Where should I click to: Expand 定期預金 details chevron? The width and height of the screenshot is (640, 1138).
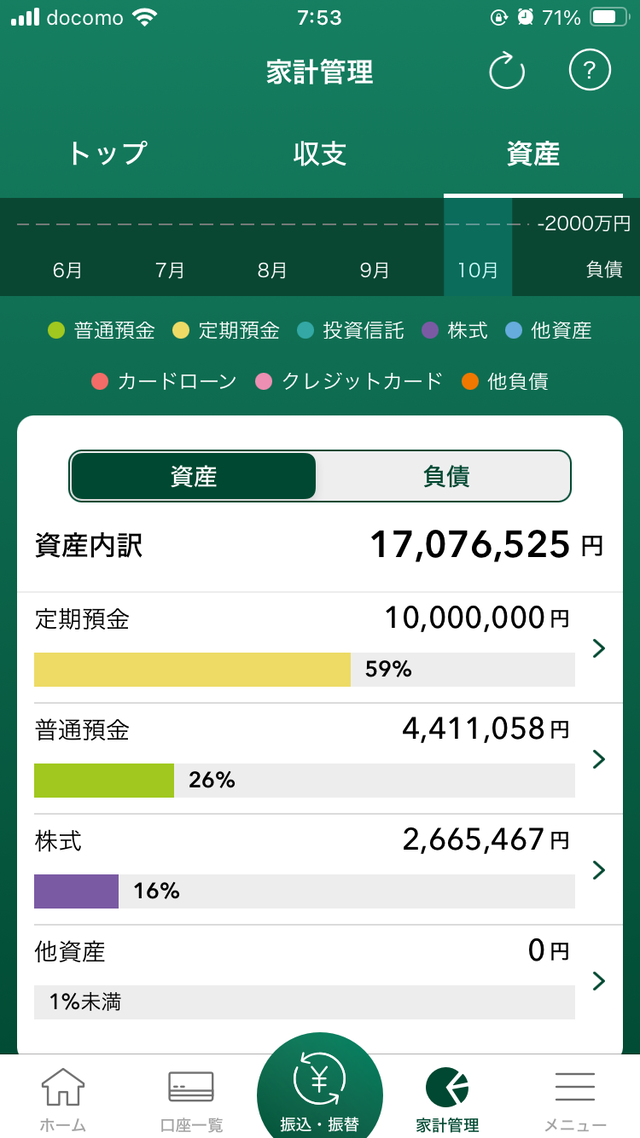coord(599,648)
